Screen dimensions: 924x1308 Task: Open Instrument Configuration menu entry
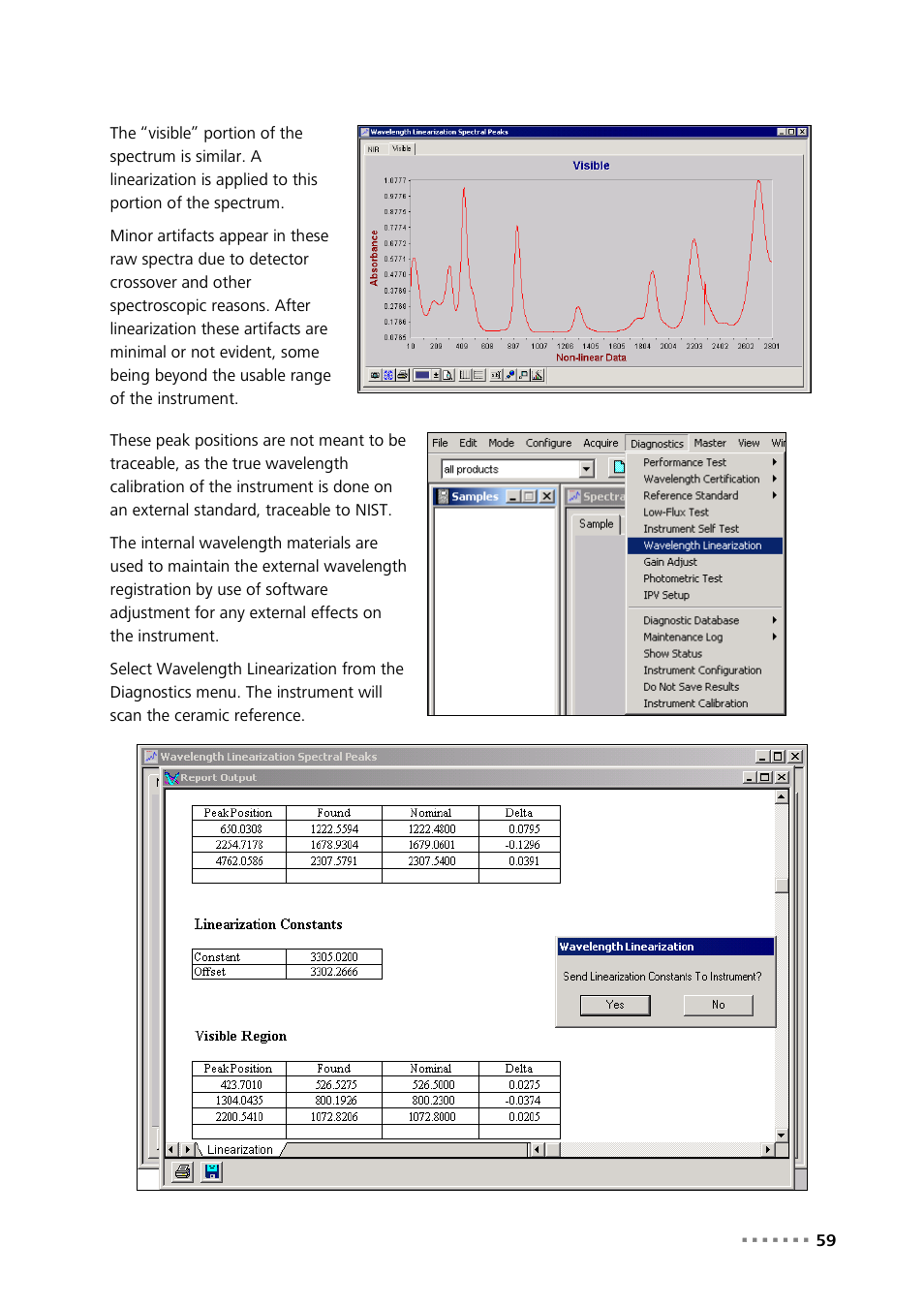tap(704, 670)
